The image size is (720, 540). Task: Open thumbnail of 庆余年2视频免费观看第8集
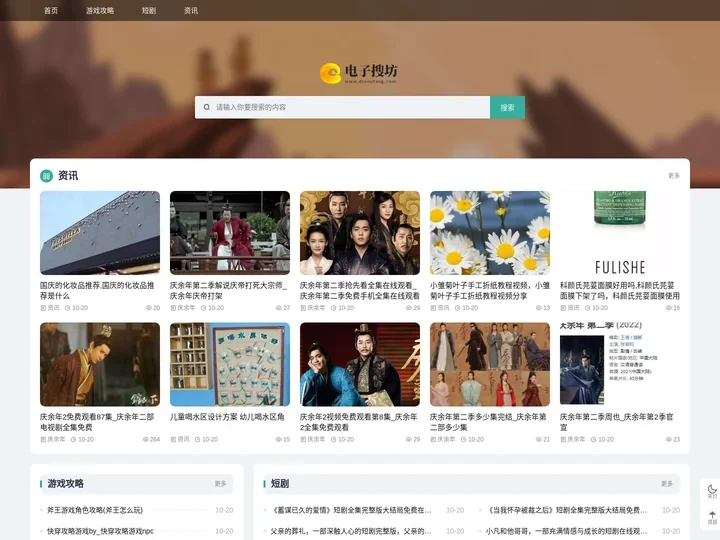360,364
